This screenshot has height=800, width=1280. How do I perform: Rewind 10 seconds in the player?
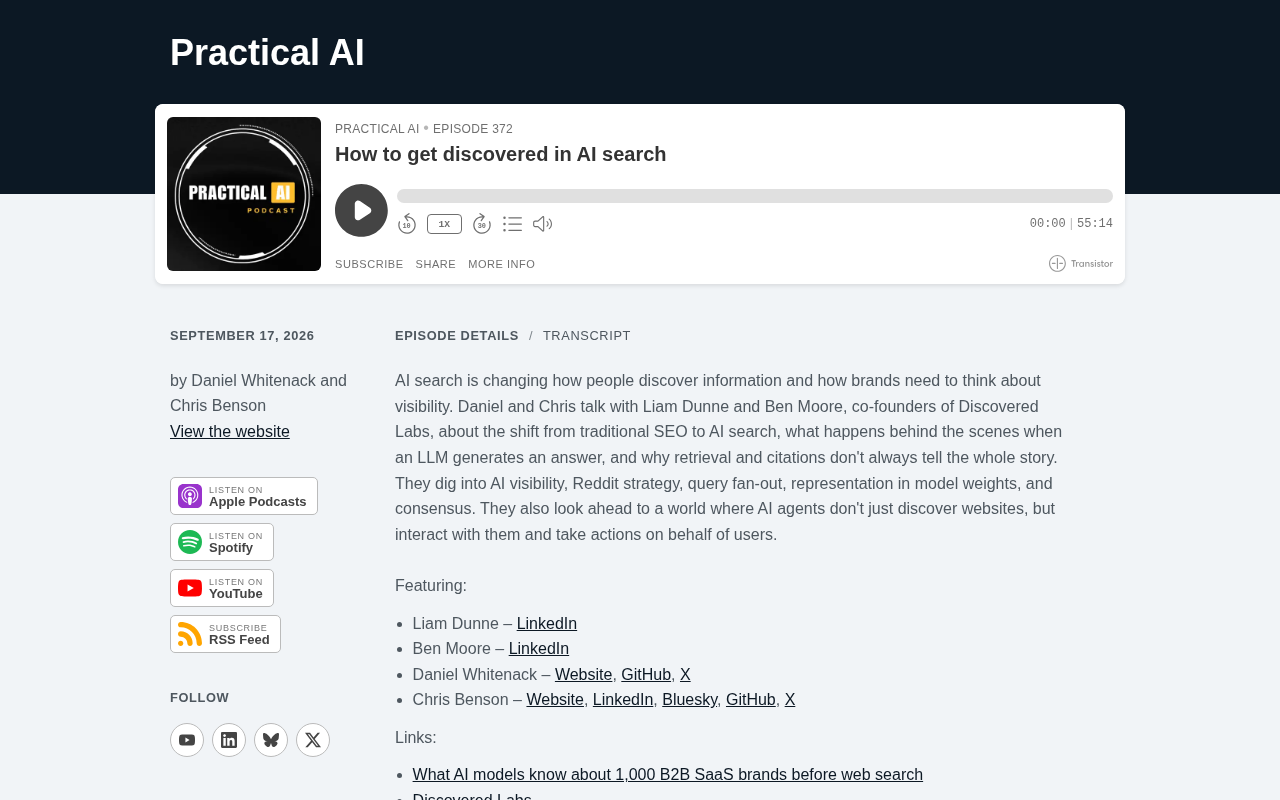[x=407, y=224]
